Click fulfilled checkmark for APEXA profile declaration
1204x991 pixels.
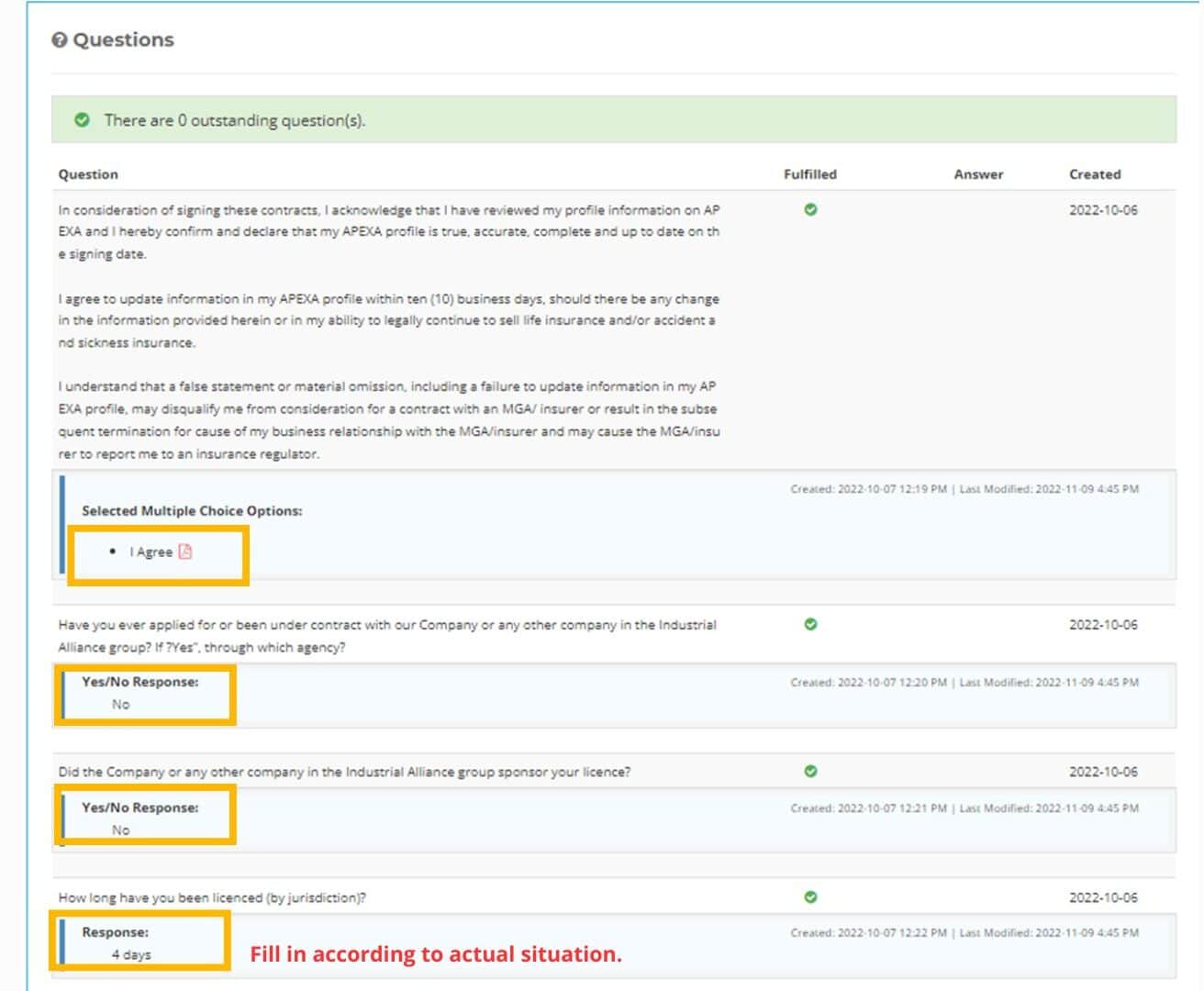click(x=810, y=210)
